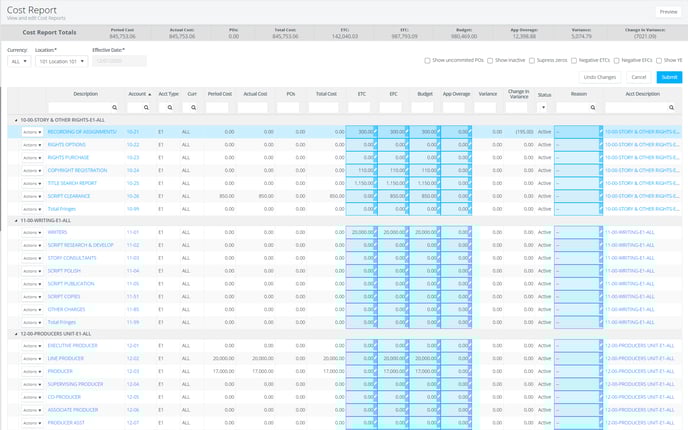This screenshot has height=430, width=688.
Task: Sort by the Change in Variance header
Action: pos(519,94)
